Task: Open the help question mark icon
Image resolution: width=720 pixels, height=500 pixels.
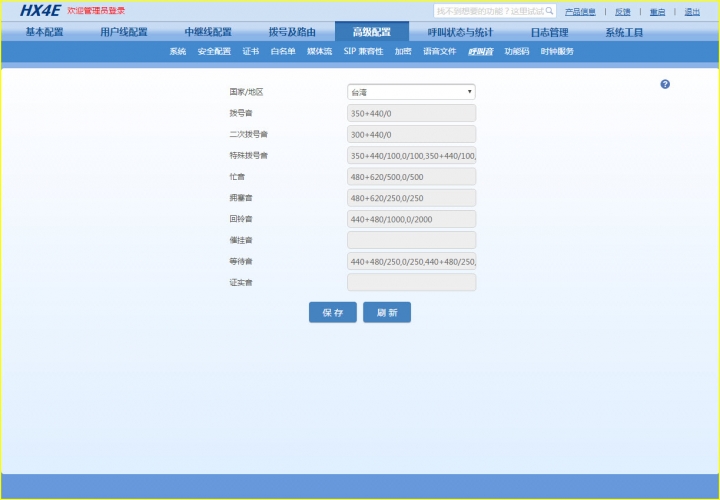Action: click(665, 84)
